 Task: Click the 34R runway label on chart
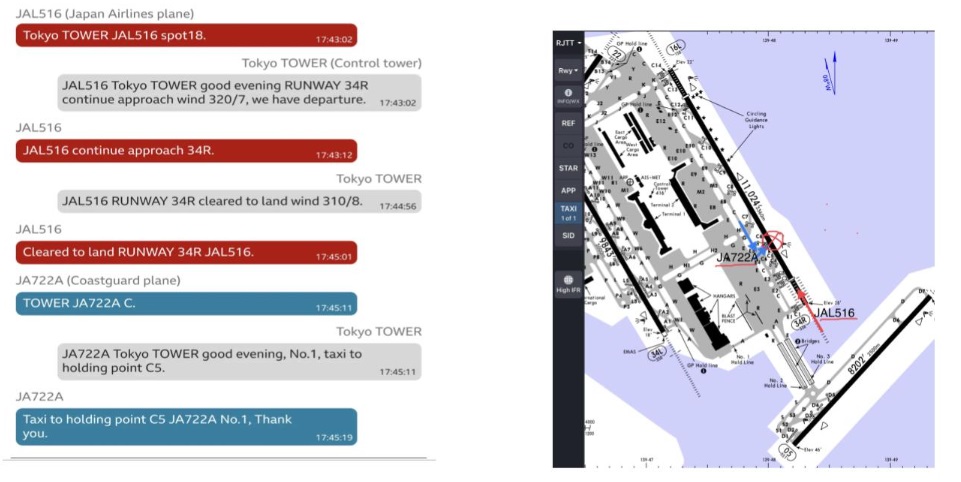click(x=800, y=322)
